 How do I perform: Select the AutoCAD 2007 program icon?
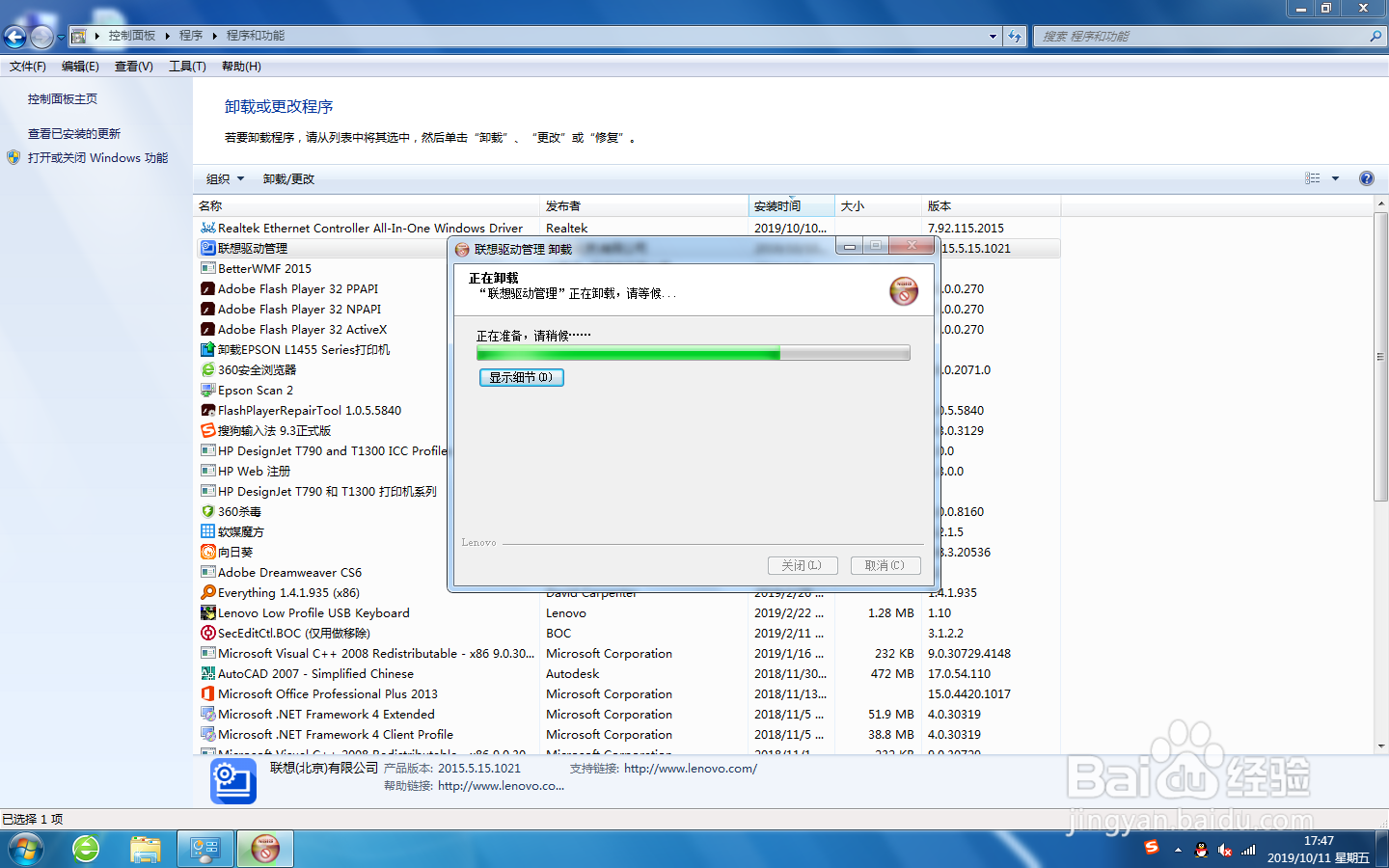[x=208, y=673]
